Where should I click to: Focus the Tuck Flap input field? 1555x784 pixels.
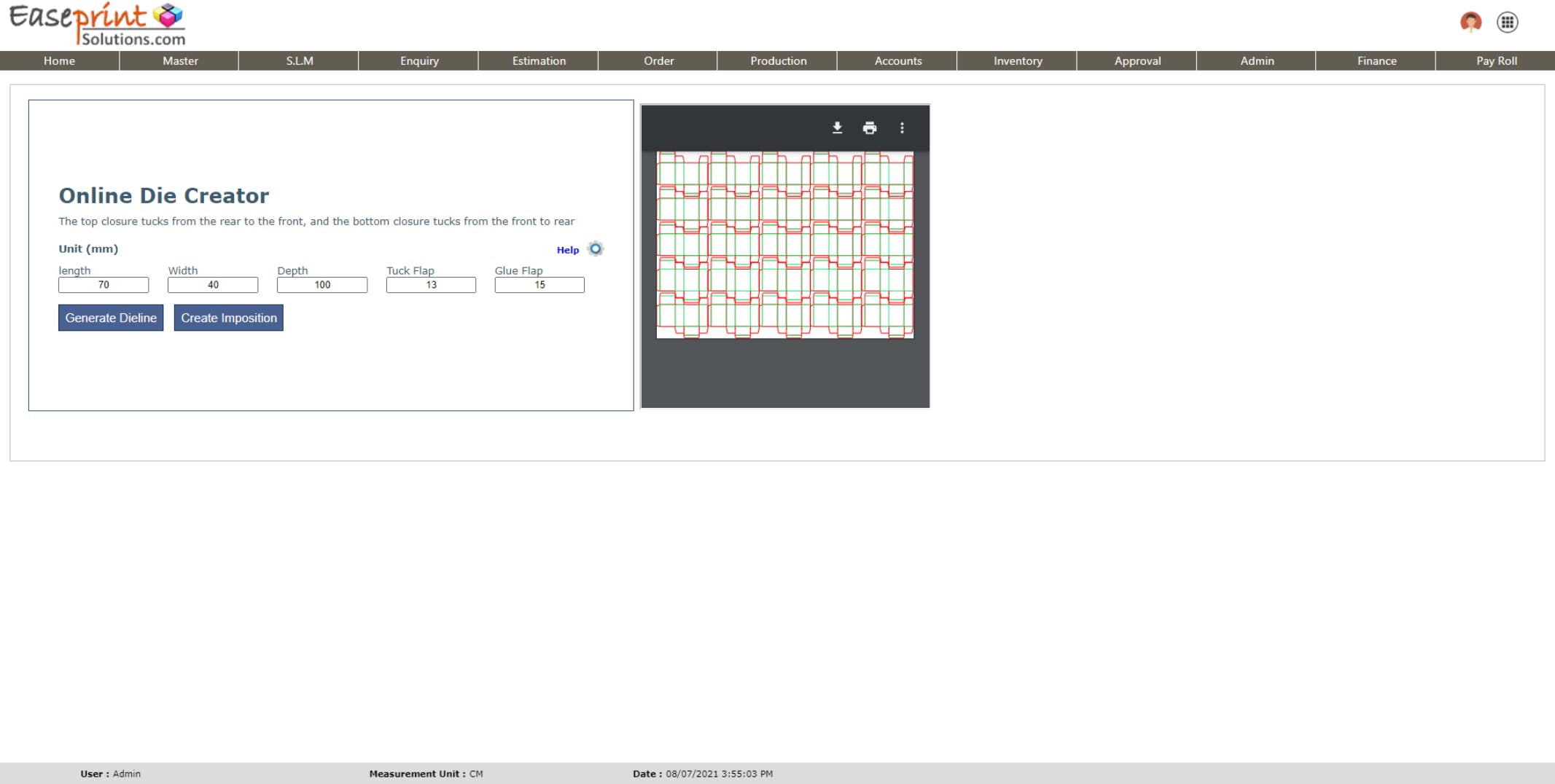tap(431, 285)
